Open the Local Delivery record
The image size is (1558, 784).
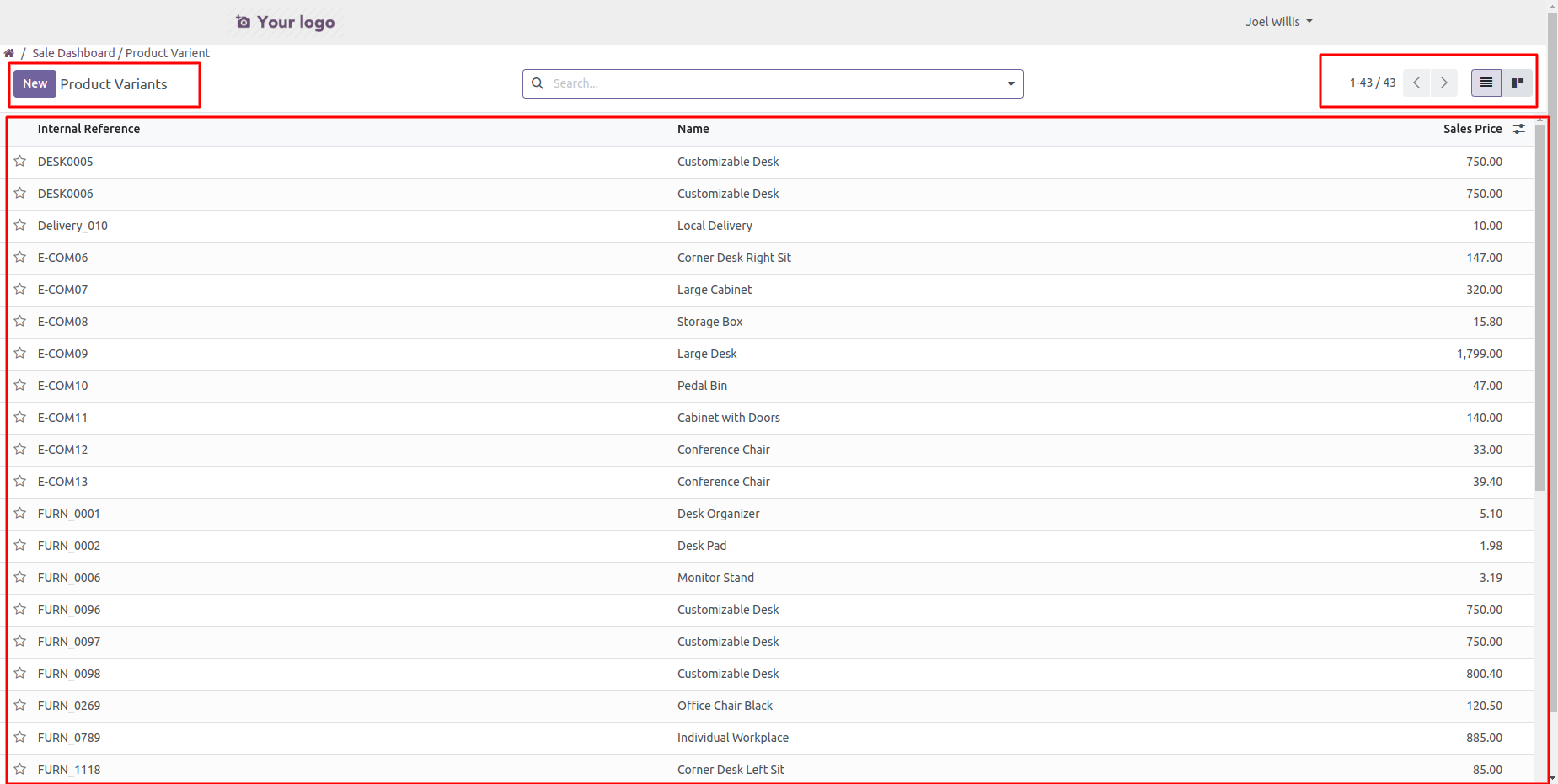pyautogui.click(x=715, y=226)
